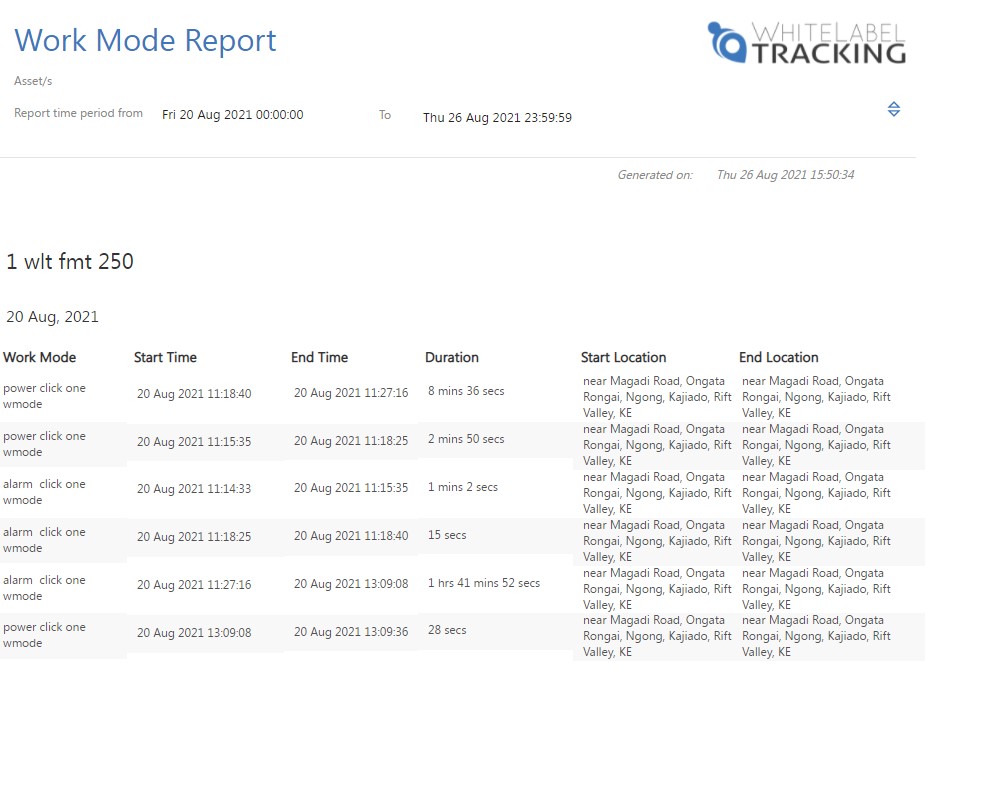Viewport: 989px width, 795px height.
Task: Click the generated timestamp Thu 26 Aug 2021 15:50:34
Action: [x=785, y=175]
